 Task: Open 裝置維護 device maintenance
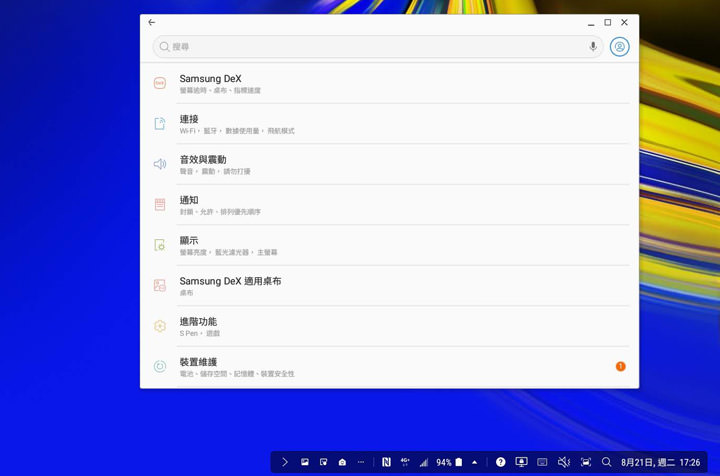click(389, 367)
